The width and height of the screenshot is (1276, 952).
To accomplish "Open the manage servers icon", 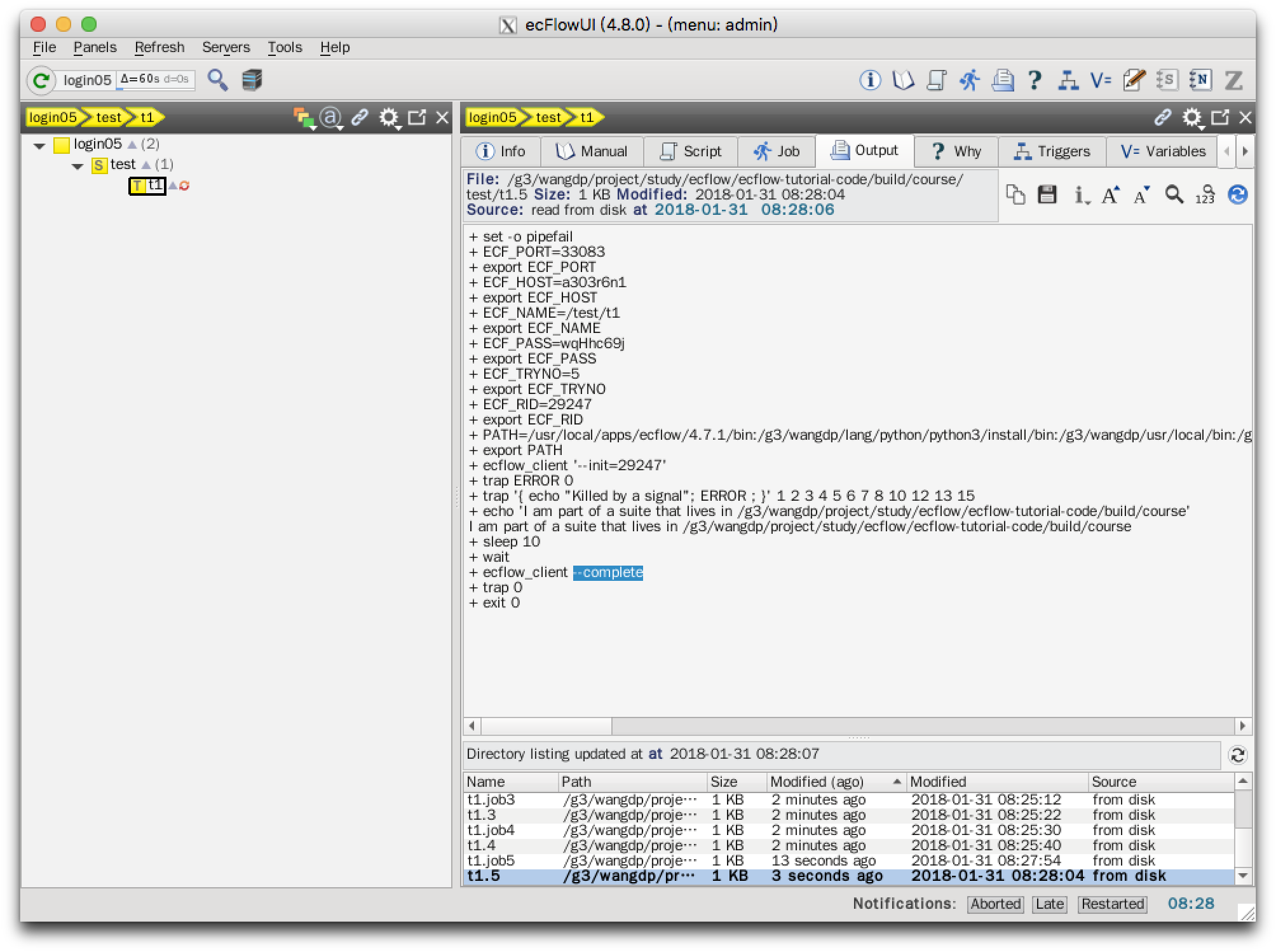I will [252, 80].
